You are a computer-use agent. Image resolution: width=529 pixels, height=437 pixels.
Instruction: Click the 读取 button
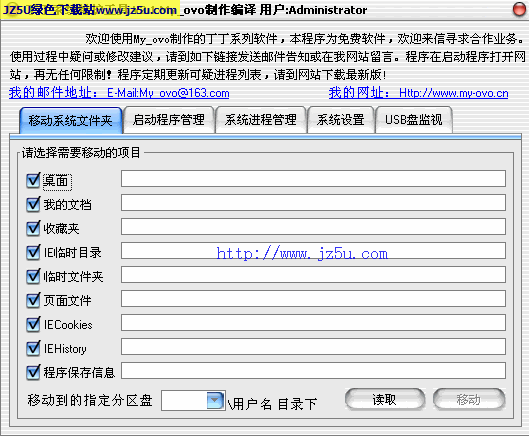[x=385, y=400]
